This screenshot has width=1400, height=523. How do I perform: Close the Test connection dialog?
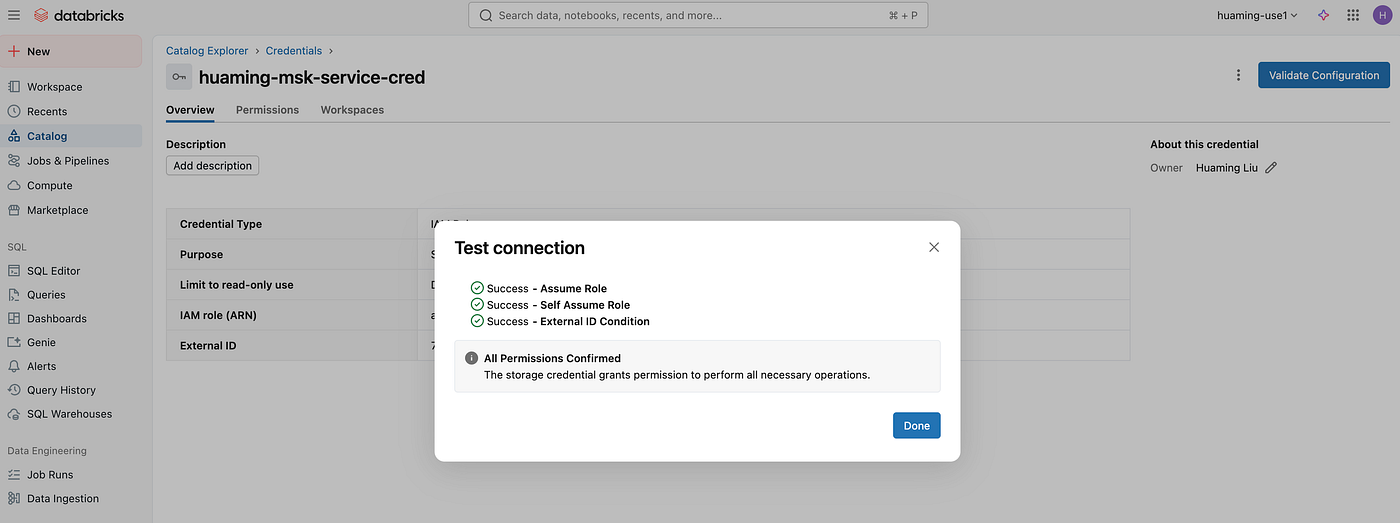coord(934,247)
